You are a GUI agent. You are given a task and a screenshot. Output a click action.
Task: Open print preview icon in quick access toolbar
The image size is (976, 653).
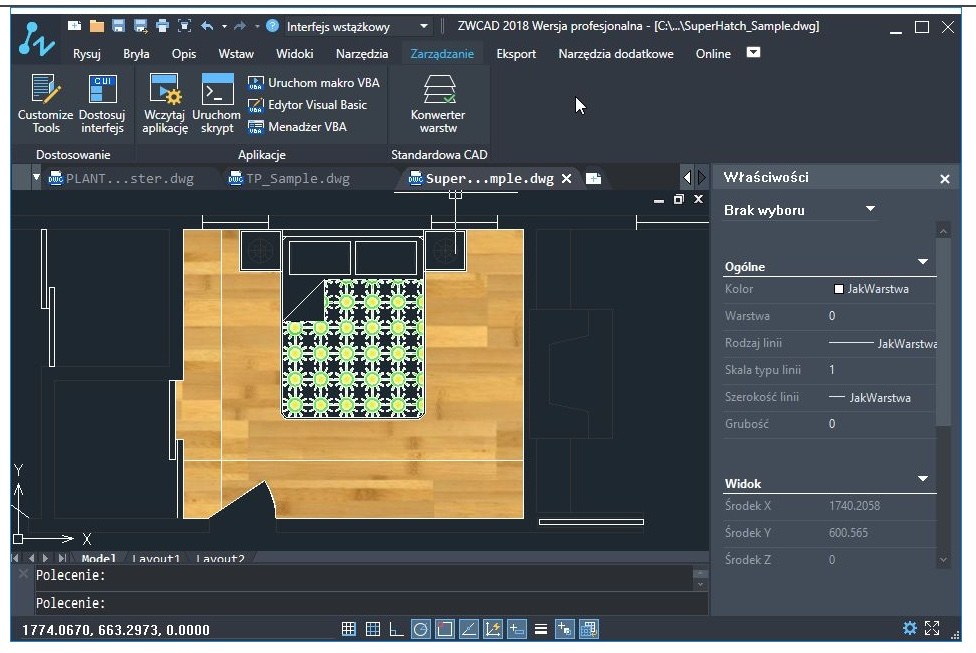(184, 26)
